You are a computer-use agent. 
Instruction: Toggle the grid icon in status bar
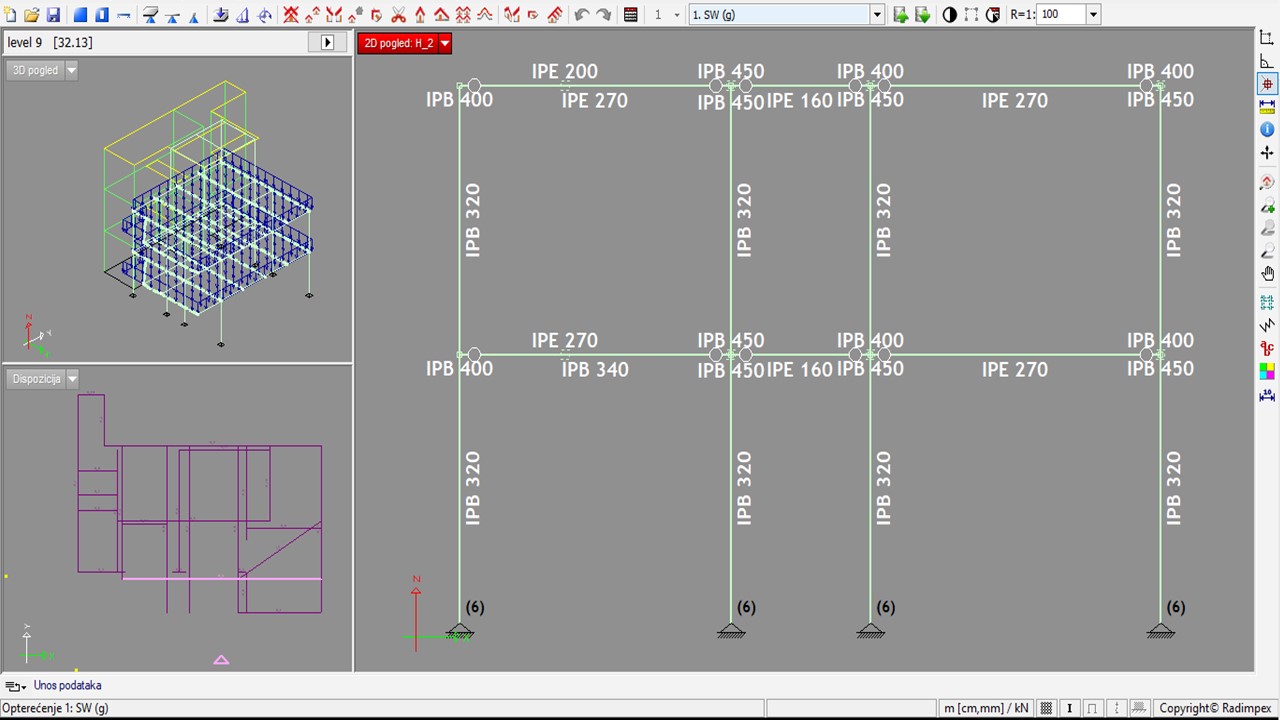pos(1046,708)
